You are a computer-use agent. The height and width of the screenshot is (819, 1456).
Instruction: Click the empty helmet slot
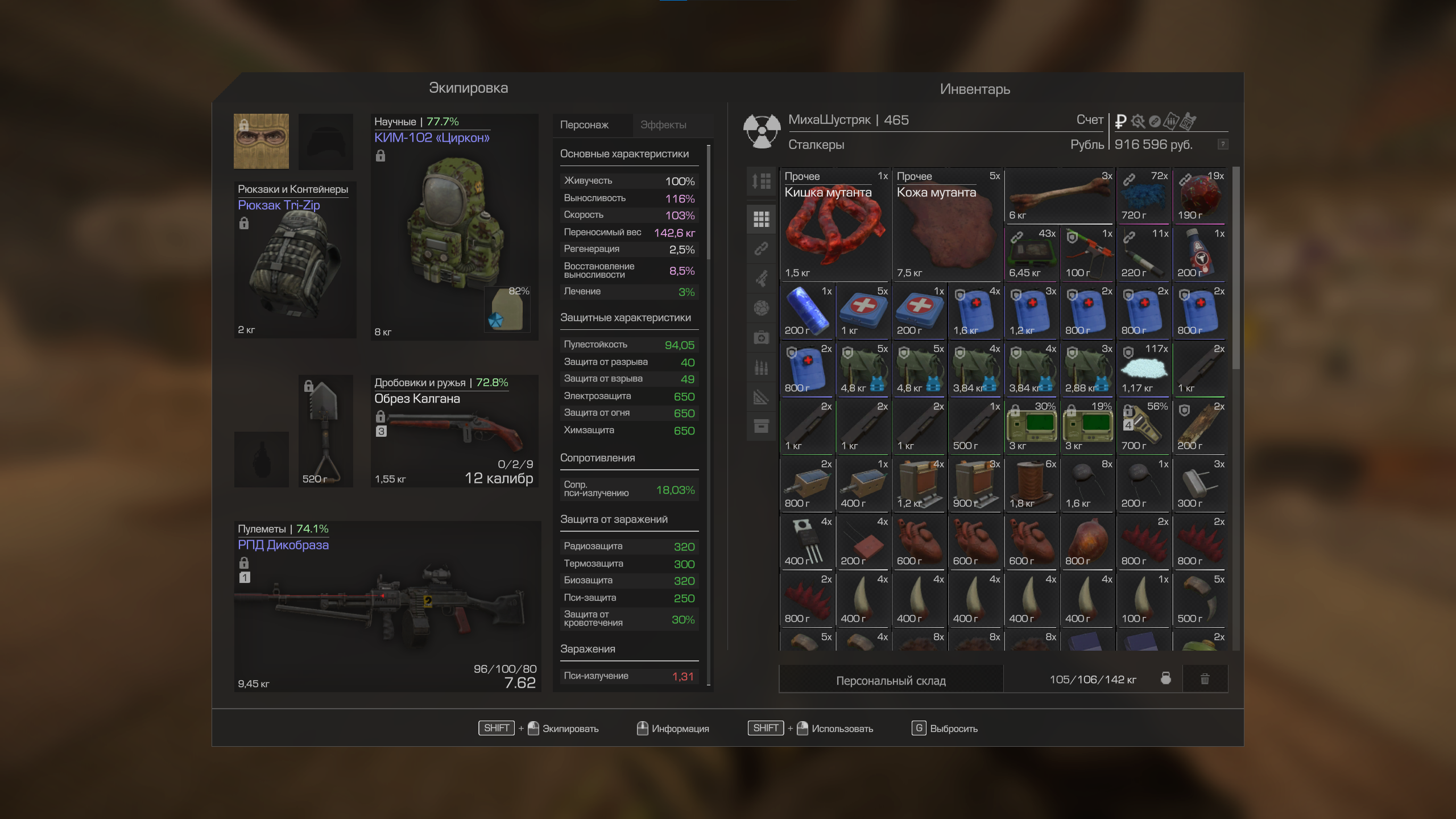[326, 141]
